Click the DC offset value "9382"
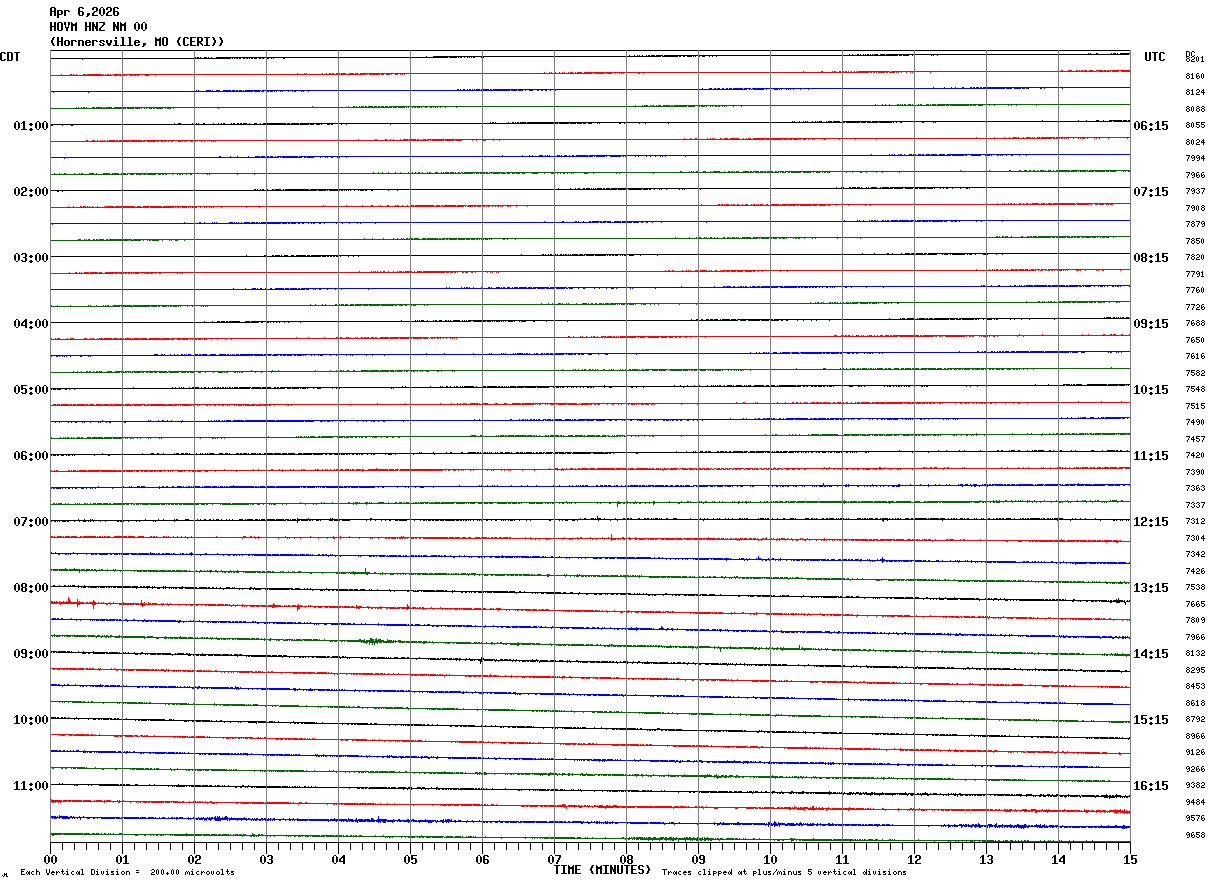The image size is (1210, 886). point(1195,786)
